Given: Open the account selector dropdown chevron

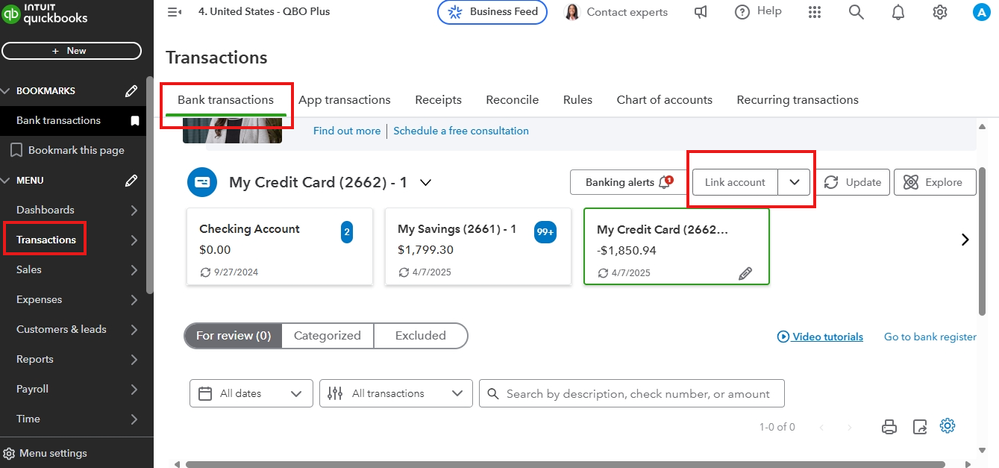Looking at the screenshot, I should (x=426, y=183).
